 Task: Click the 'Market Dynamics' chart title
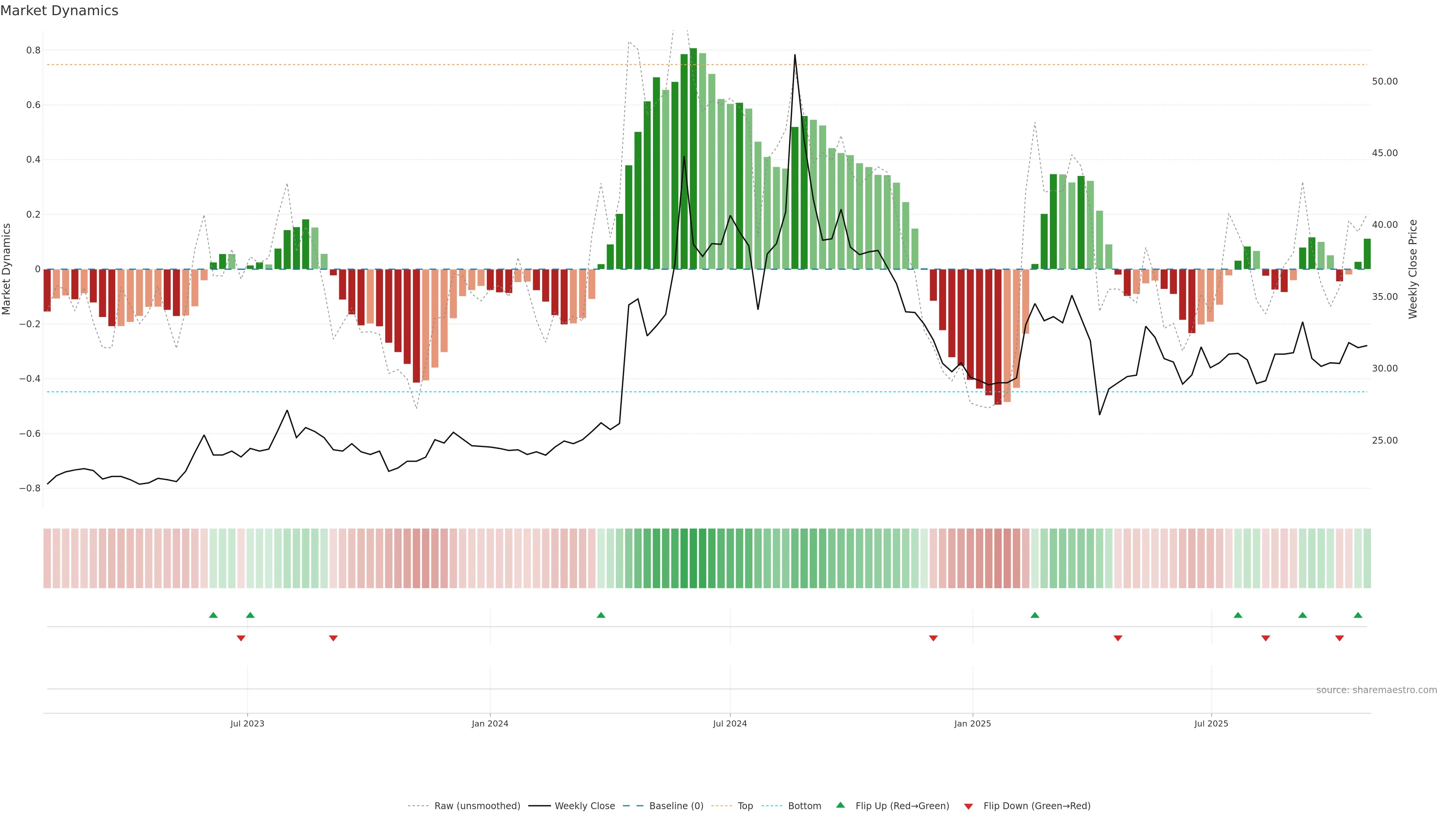(60, 11)
